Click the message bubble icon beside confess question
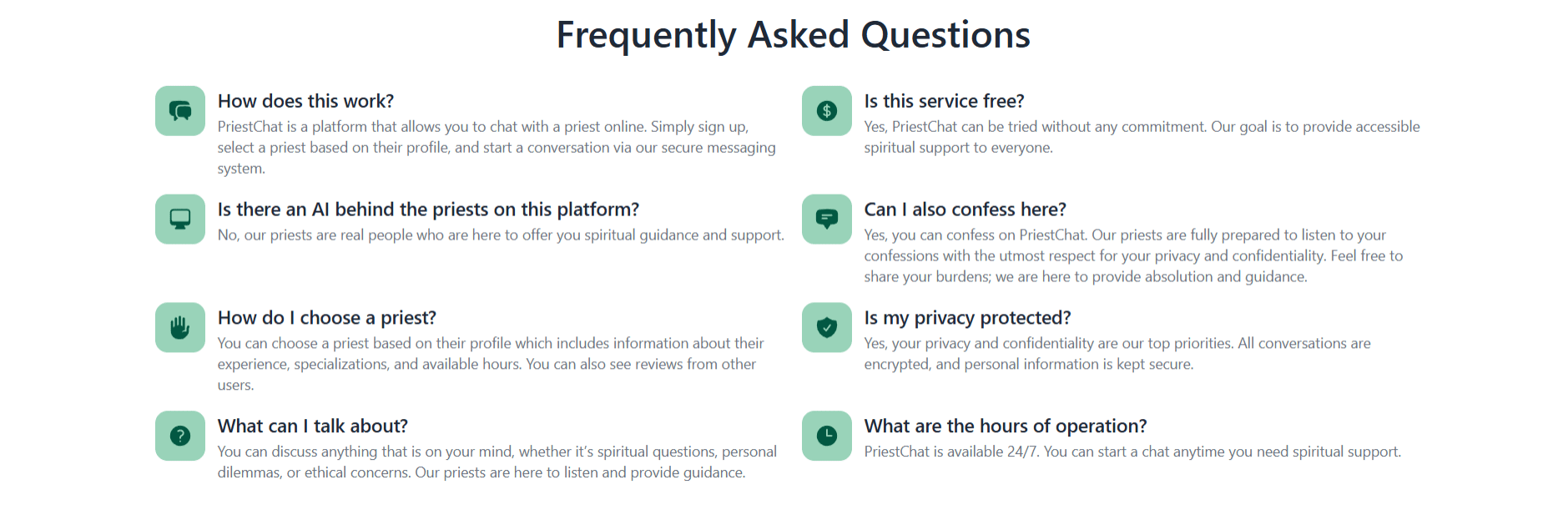This screenshot has width=1568, height=525. click(826, 219)
